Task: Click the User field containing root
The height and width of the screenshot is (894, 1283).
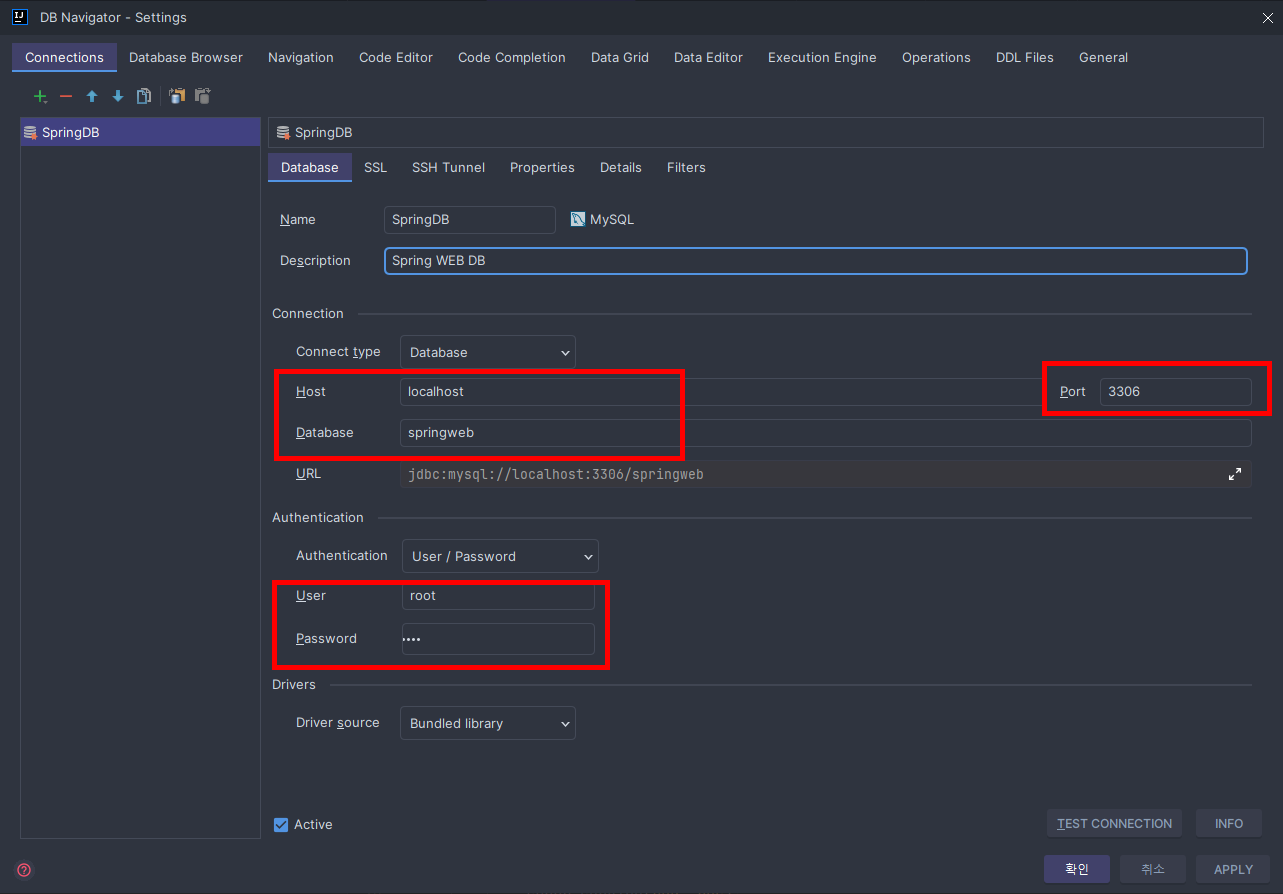Action: coord(498,596)
